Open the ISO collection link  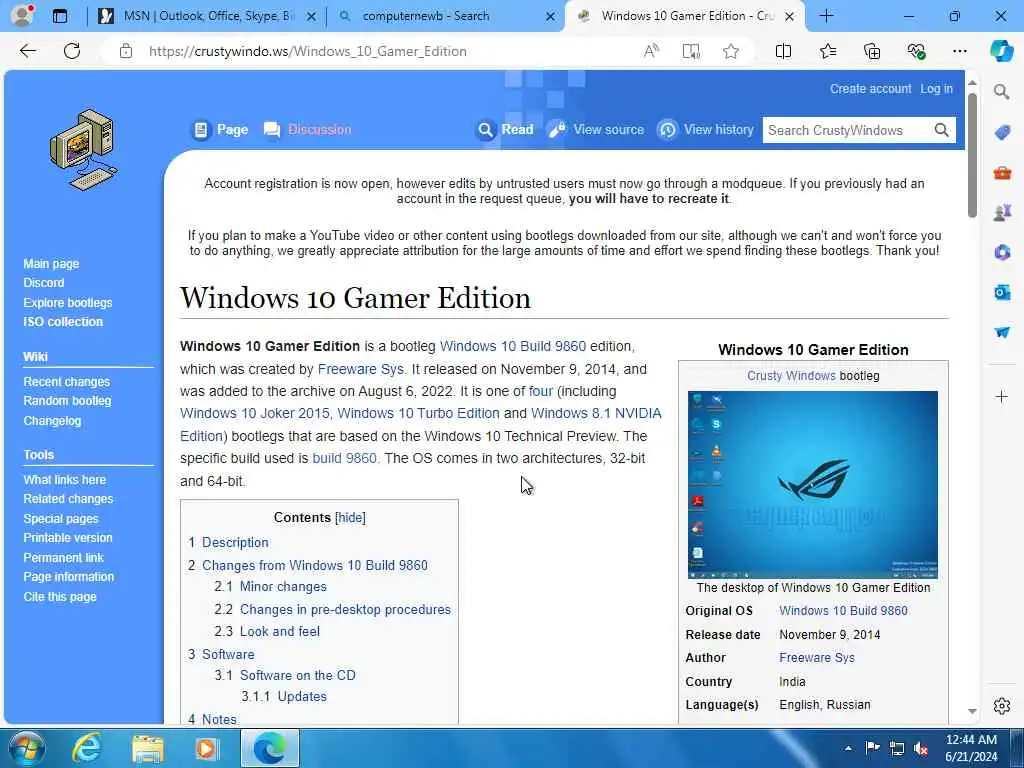(63, 322)
